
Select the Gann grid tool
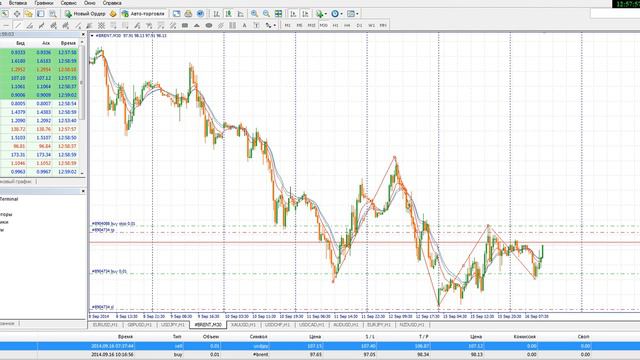(x=101, y=25)
